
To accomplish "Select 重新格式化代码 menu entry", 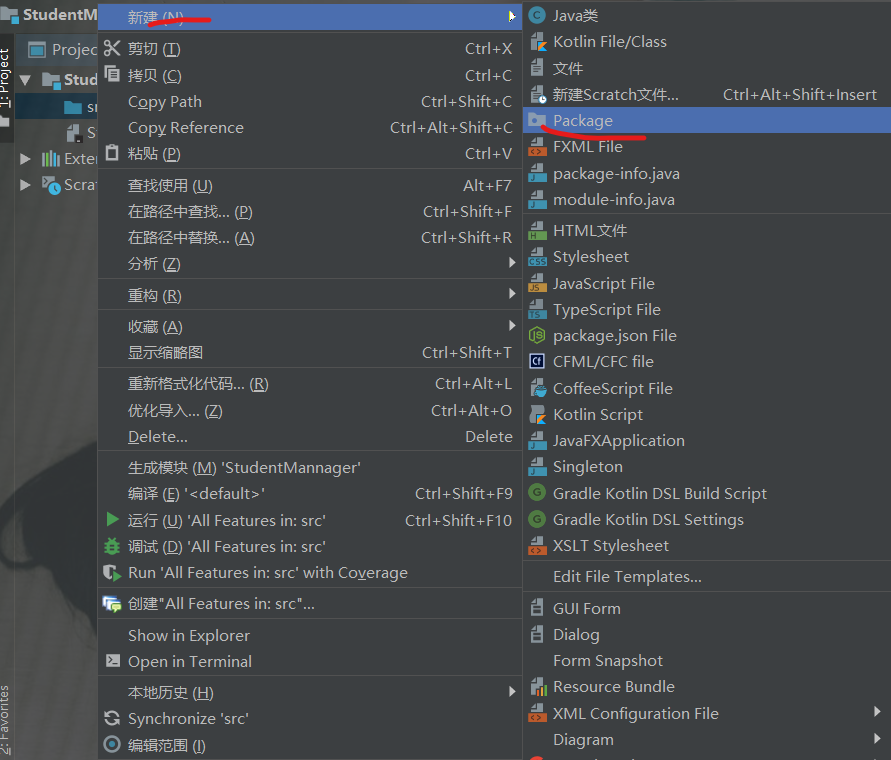I will click(310, 384).
